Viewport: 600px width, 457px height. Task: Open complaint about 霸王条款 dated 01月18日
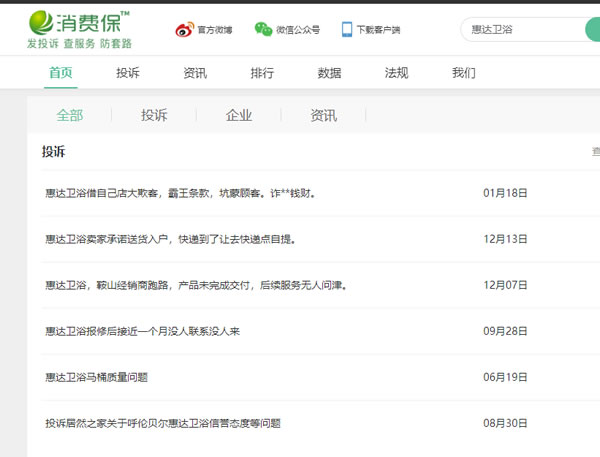coord(180,193)
